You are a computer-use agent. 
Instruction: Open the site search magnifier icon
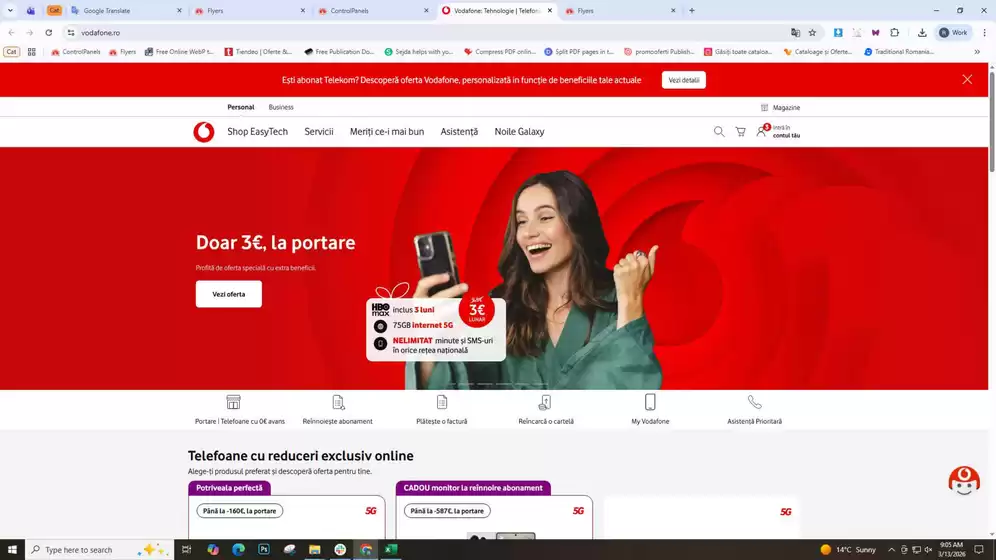point(718,131)
